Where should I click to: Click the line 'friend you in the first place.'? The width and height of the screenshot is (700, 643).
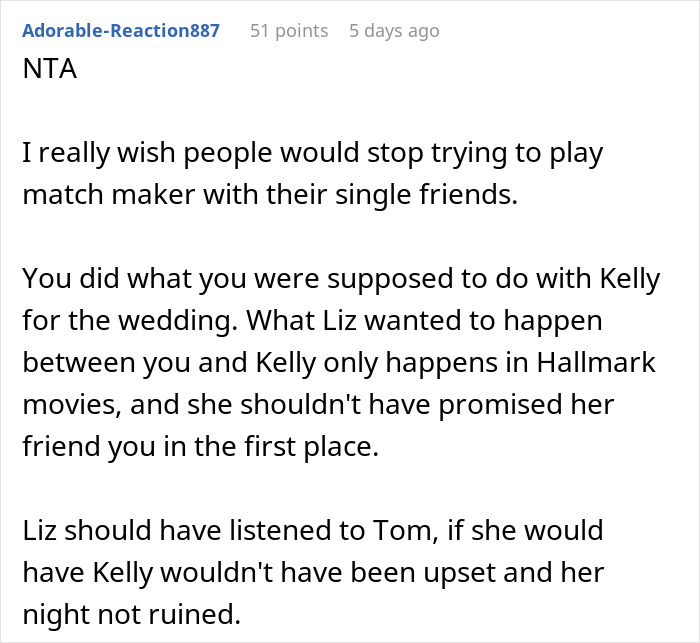[x=200, y=446]
